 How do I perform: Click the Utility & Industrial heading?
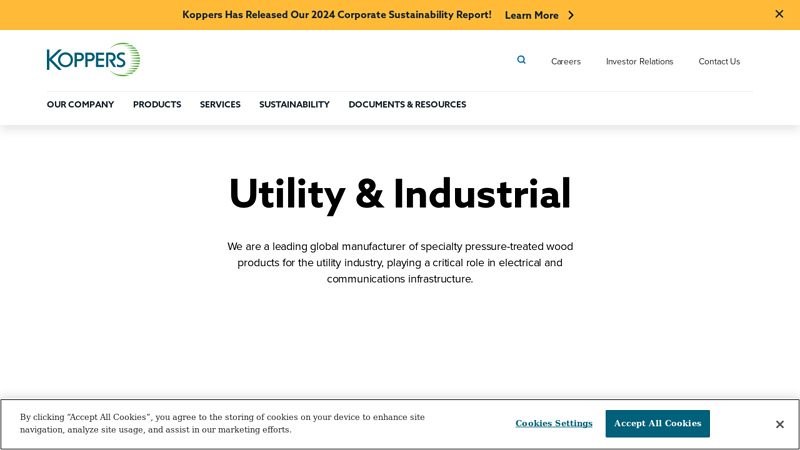[x=400, y=194]
